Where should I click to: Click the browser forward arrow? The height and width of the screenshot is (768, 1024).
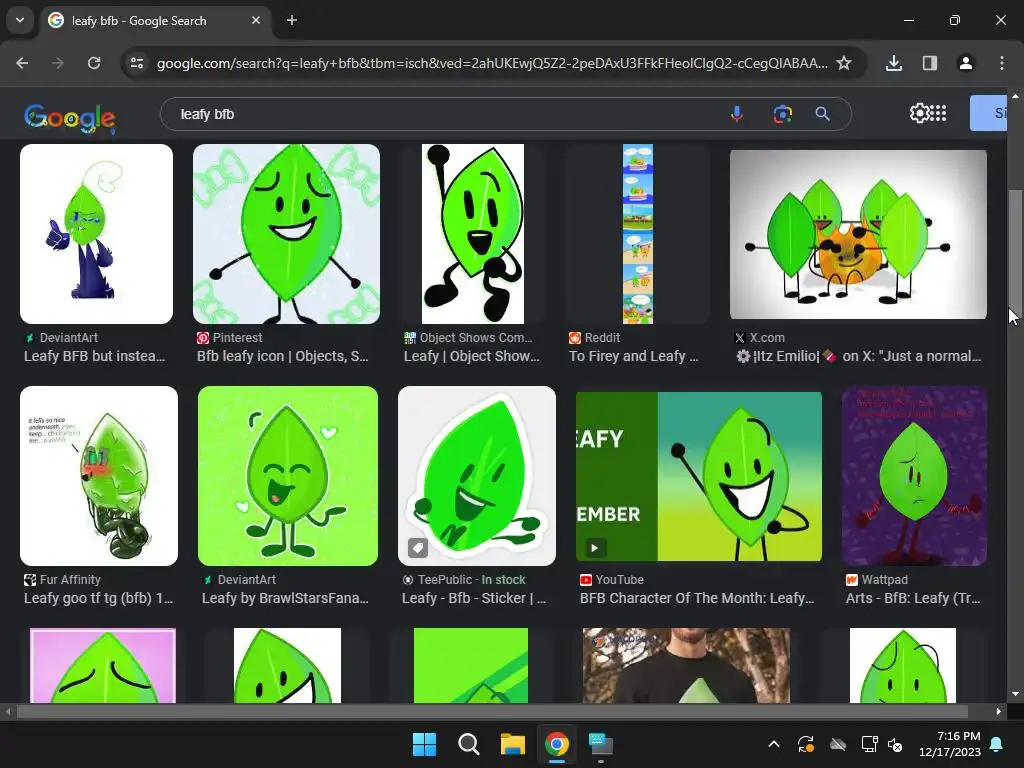coord(58,63)
